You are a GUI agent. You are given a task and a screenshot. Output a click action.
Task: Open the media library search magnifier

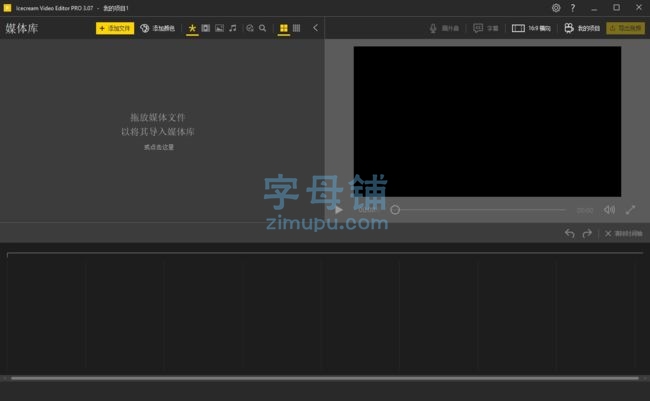point(263,28)
